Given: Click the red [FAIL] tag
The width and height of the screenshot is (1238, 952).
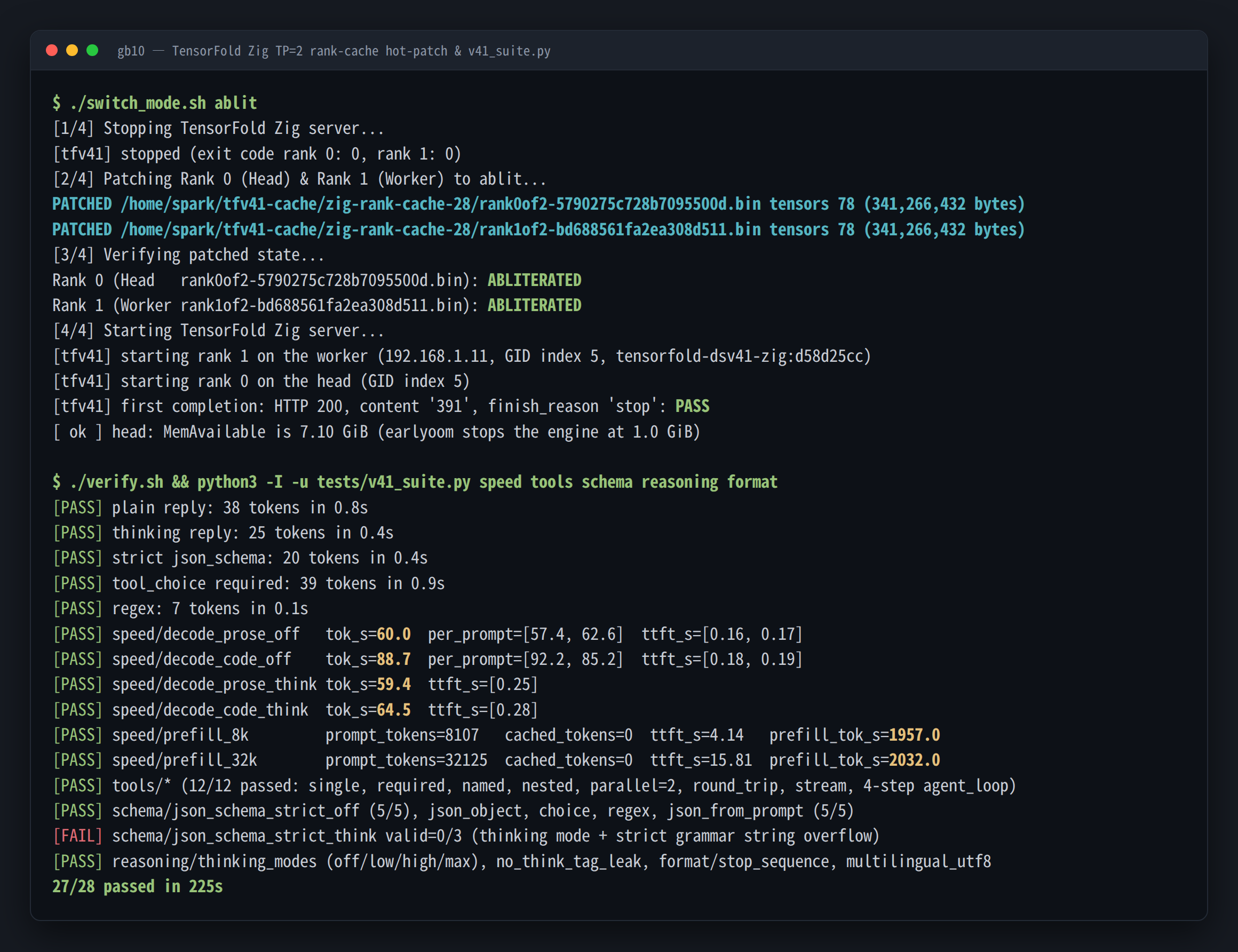Looking at the screenshot, I should click(77, 836).
